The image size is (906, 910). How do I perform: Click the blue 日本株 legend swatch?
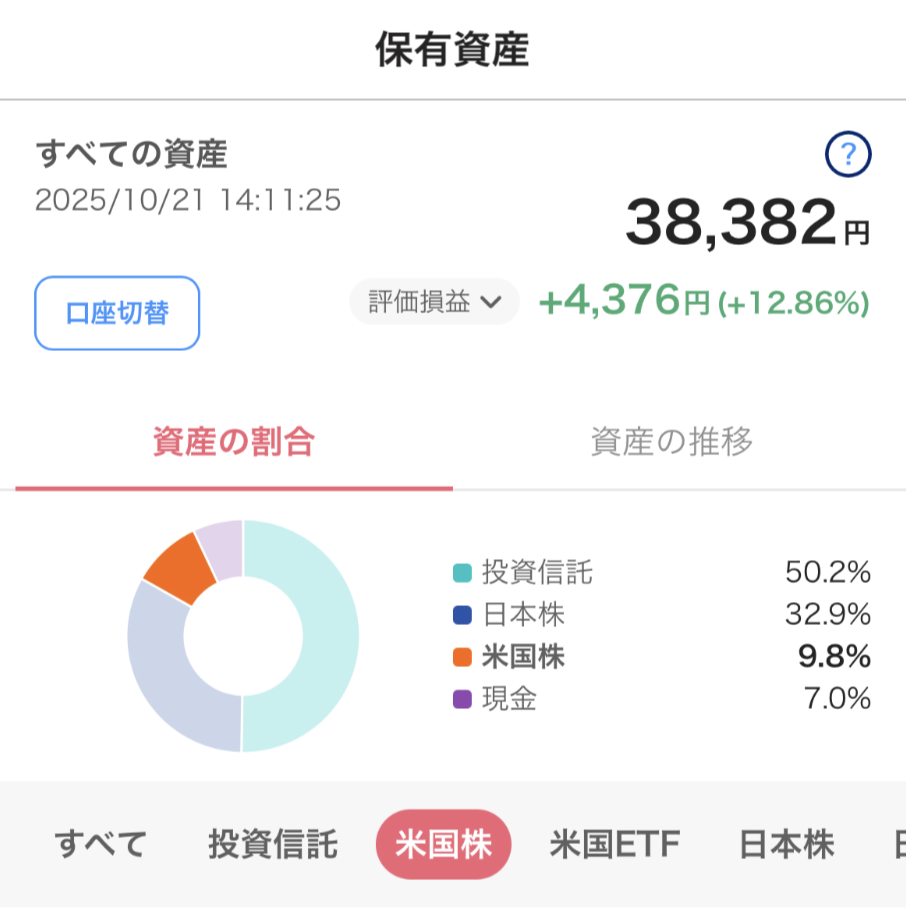point(462,615)
